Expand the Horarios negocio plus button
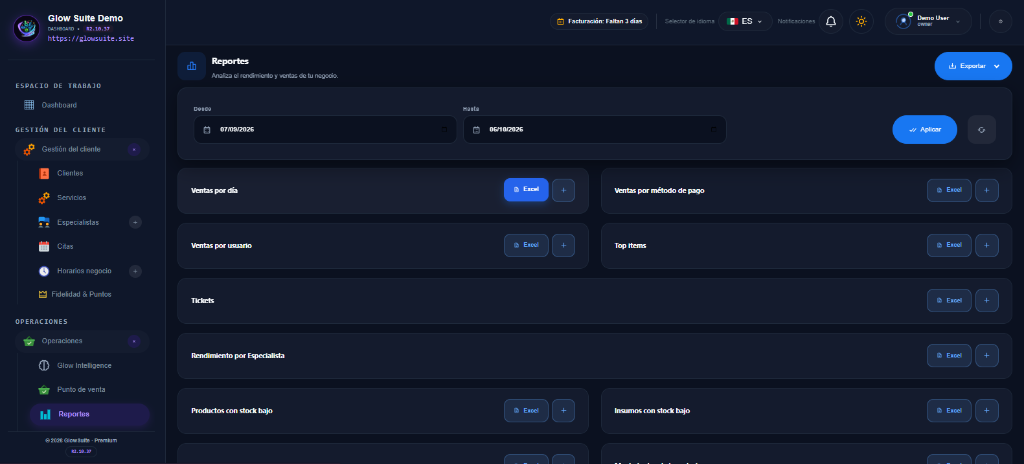 click(x=135, y=271)
